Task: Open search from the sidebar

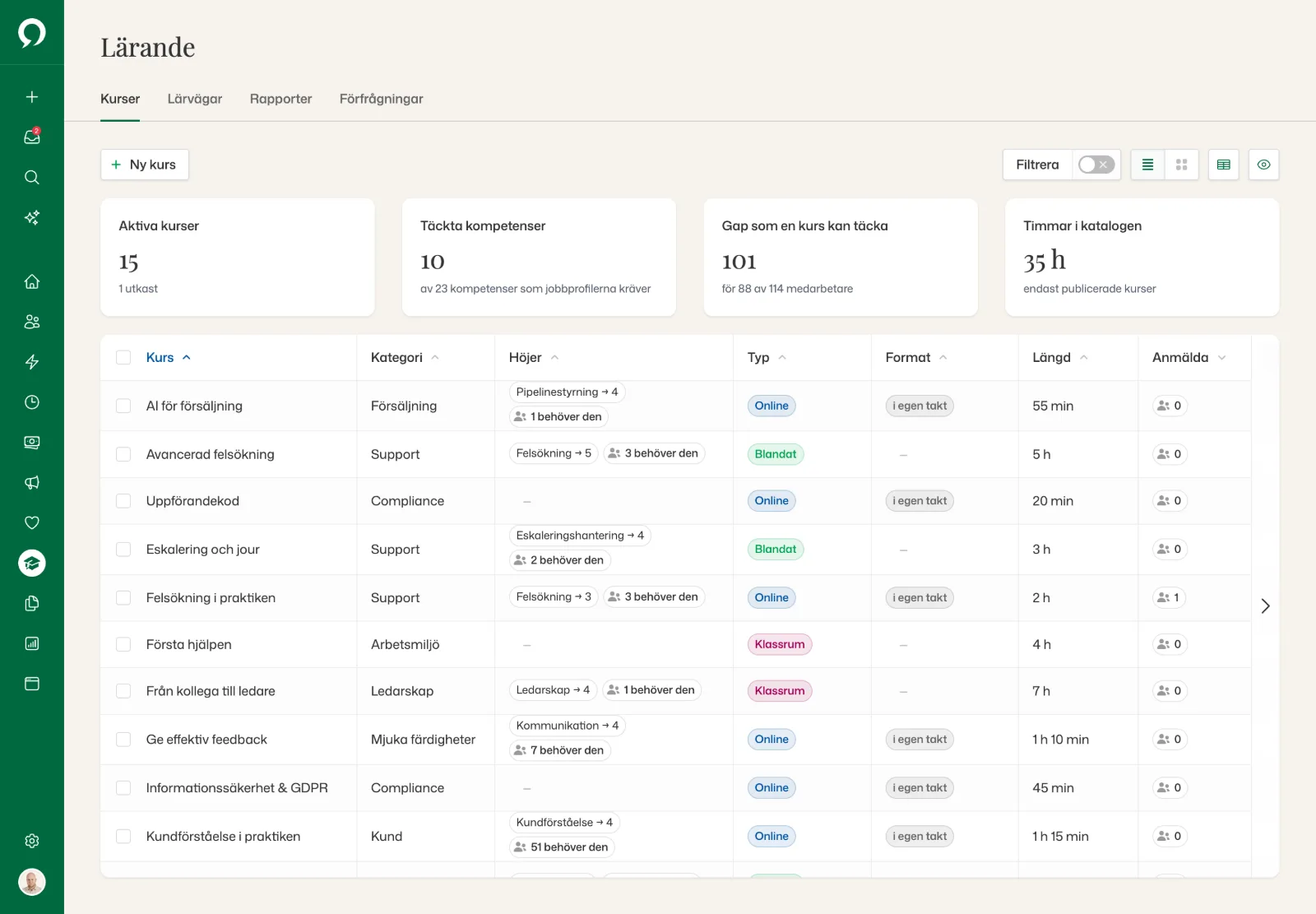Action: click(x=32, y=178)
